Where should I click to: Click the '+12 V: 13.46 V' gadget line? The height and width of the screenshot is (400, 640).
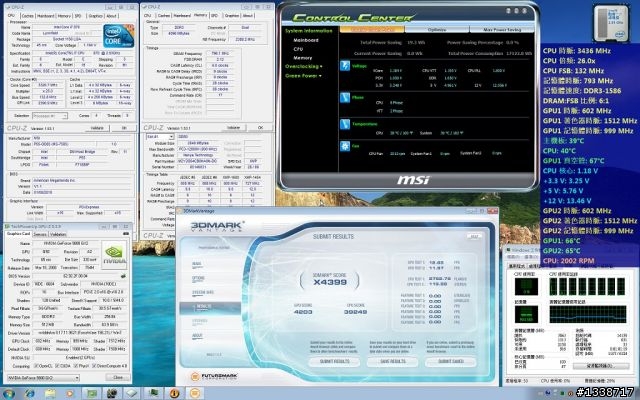point(567,201)
